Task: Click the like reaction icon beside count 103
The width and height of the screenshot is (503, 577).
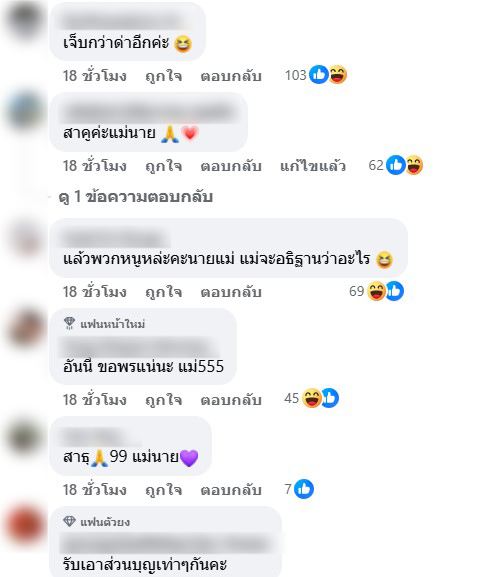Action: 319,75
